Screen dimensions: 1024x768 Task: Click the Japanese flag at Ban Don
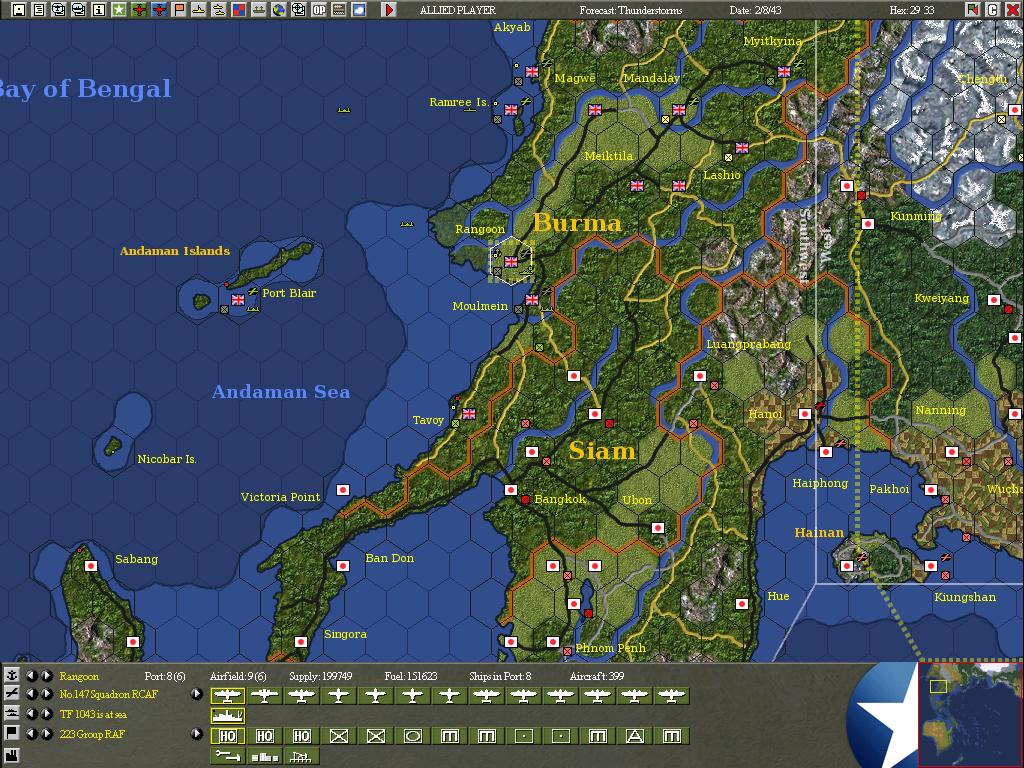343,566
